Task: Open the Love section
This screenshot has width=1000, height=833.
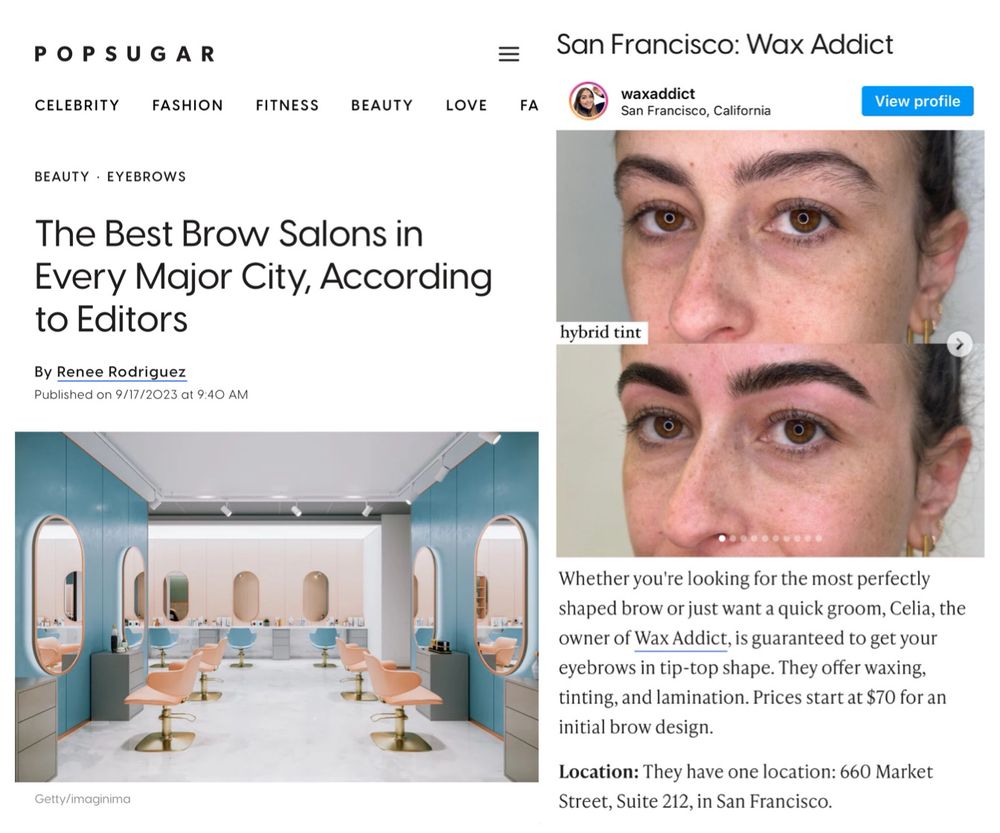Action: 466,105
